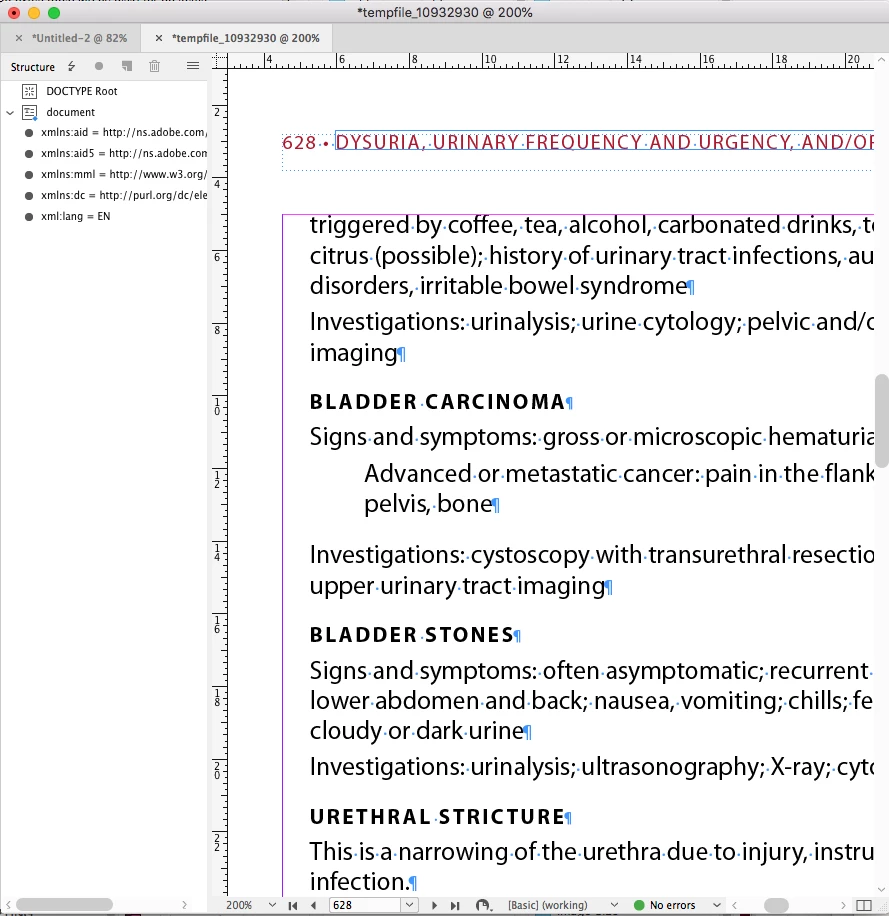The width and height of the screenshot is (889, 916).
Task: Select the xmlns:aid attribute row
Action: click(x=116, y=133)
